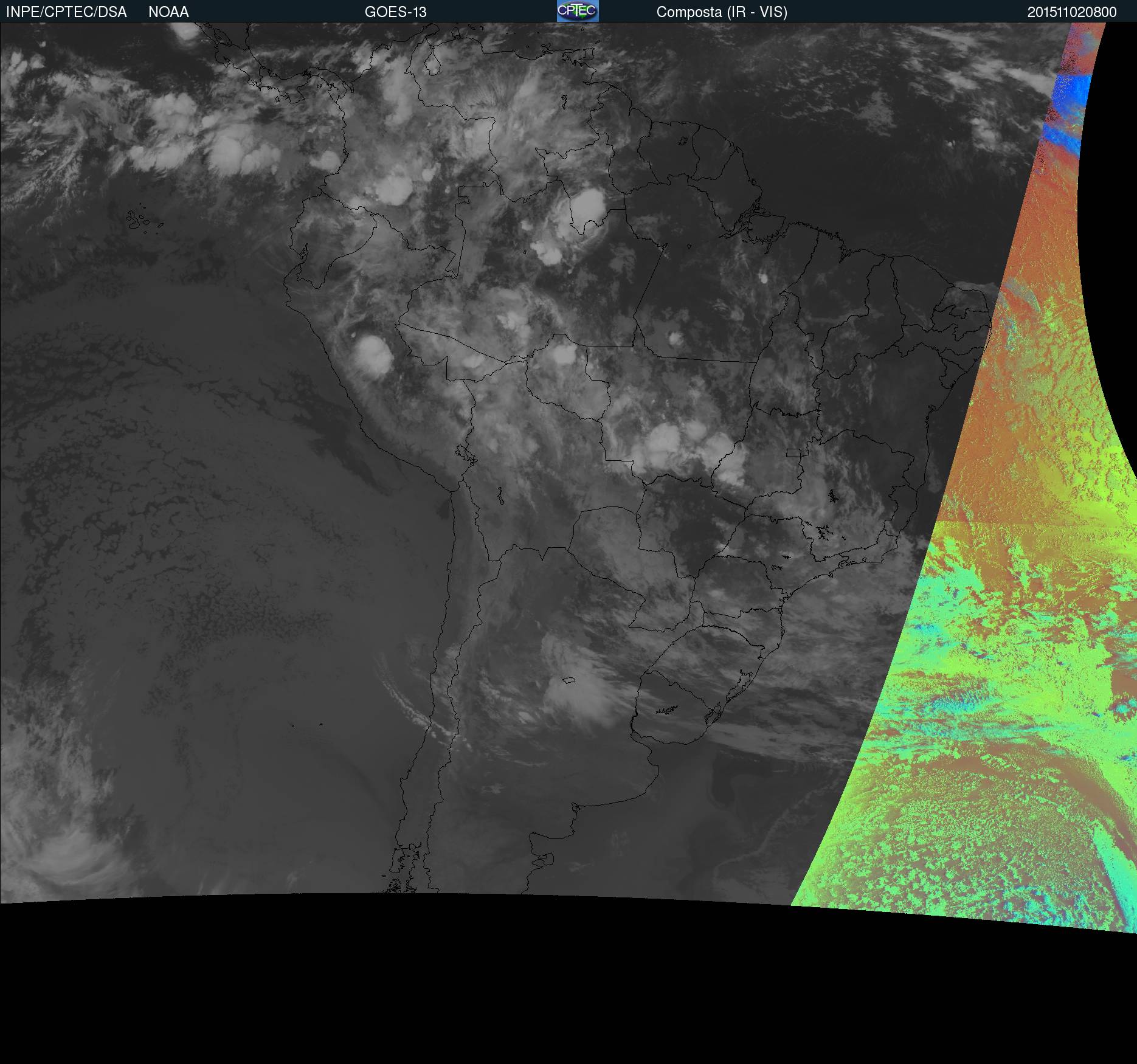The width and height of the screenshot is (1137, 1064).
Task: Click the large bright cloud over northern Amazon
Action: (x=588, y=207)
